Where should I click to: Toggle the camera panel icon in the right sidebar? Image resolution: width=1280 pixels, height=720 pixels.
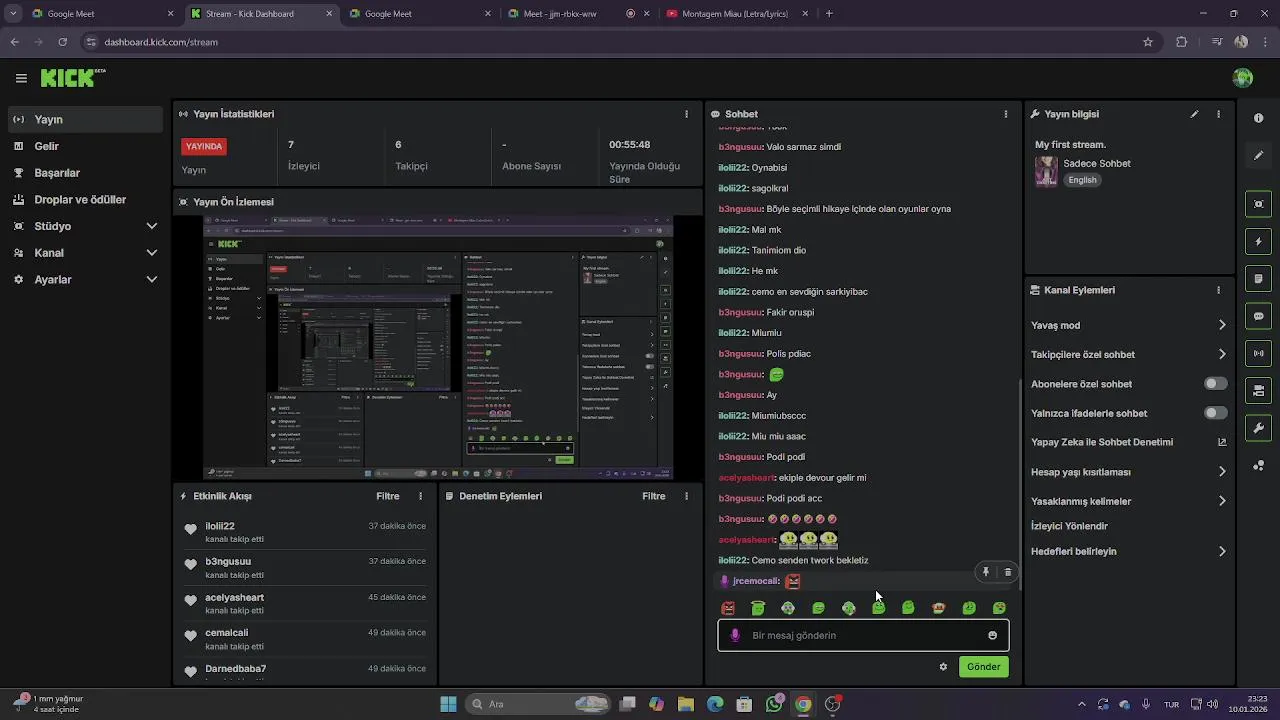[x=1258, y=390]
